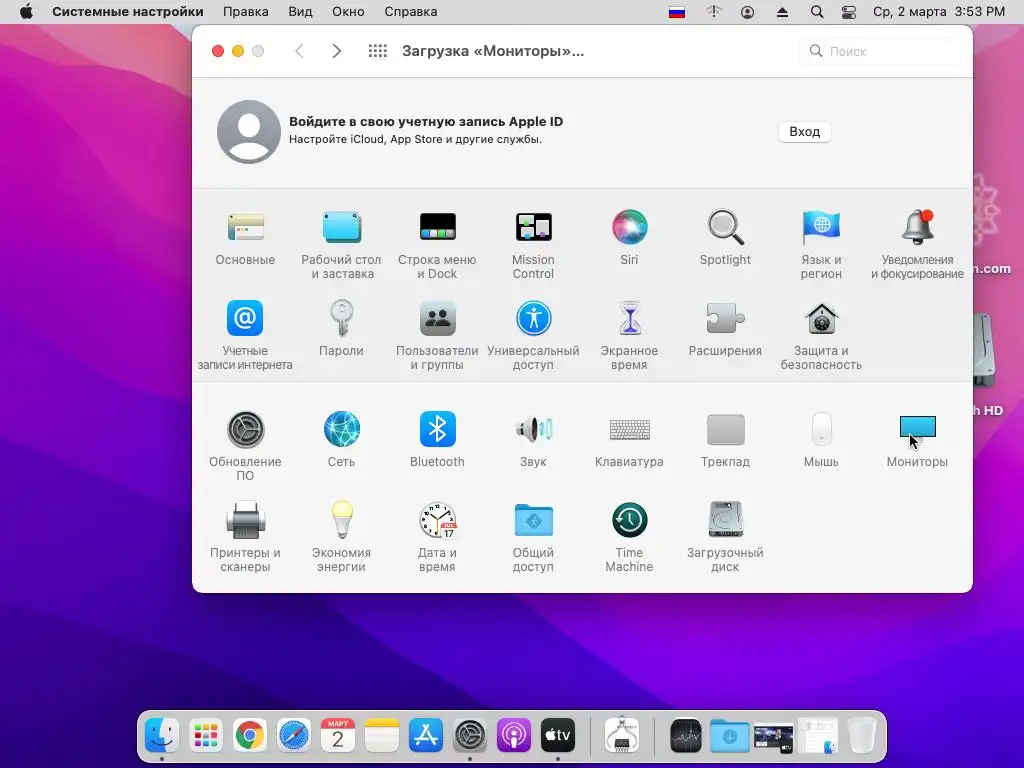The height and width of the screenshot is (768, 1024).
Task: Open Time Machine preferences
Action: [629, 537]
